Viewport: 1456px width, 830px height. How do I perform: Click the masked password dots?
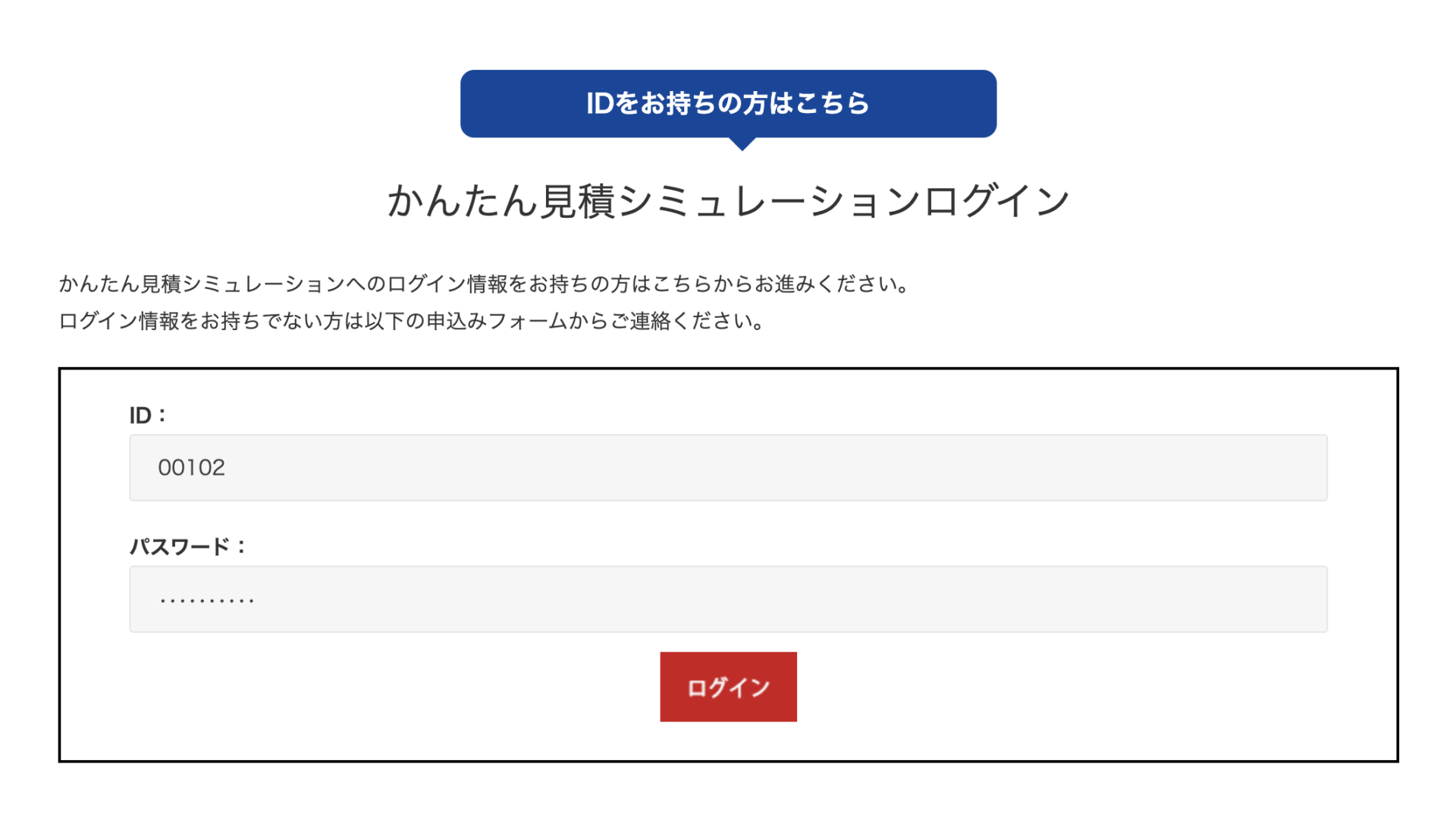(206, 599)
